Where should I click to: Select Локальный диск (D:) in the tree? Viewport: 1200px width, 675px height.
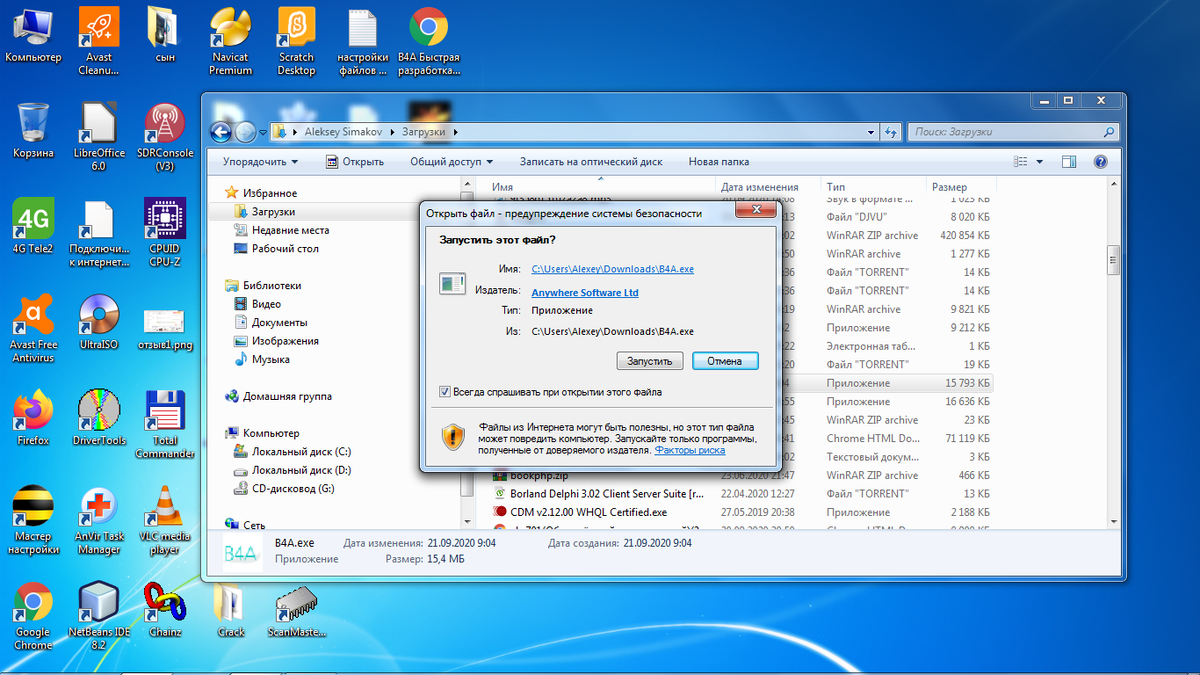point(301,470)
